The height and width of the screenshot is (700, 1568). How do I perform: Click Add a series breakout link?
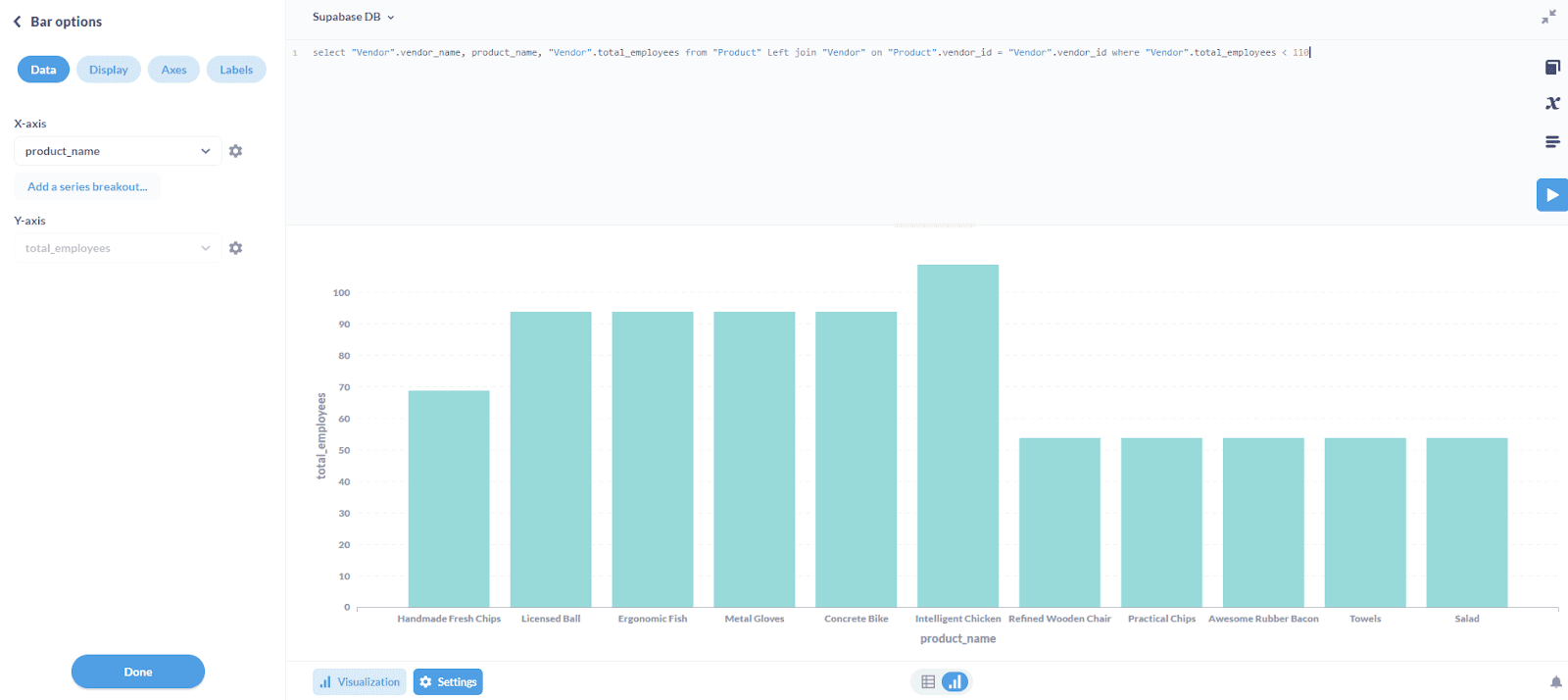[87, 186]
